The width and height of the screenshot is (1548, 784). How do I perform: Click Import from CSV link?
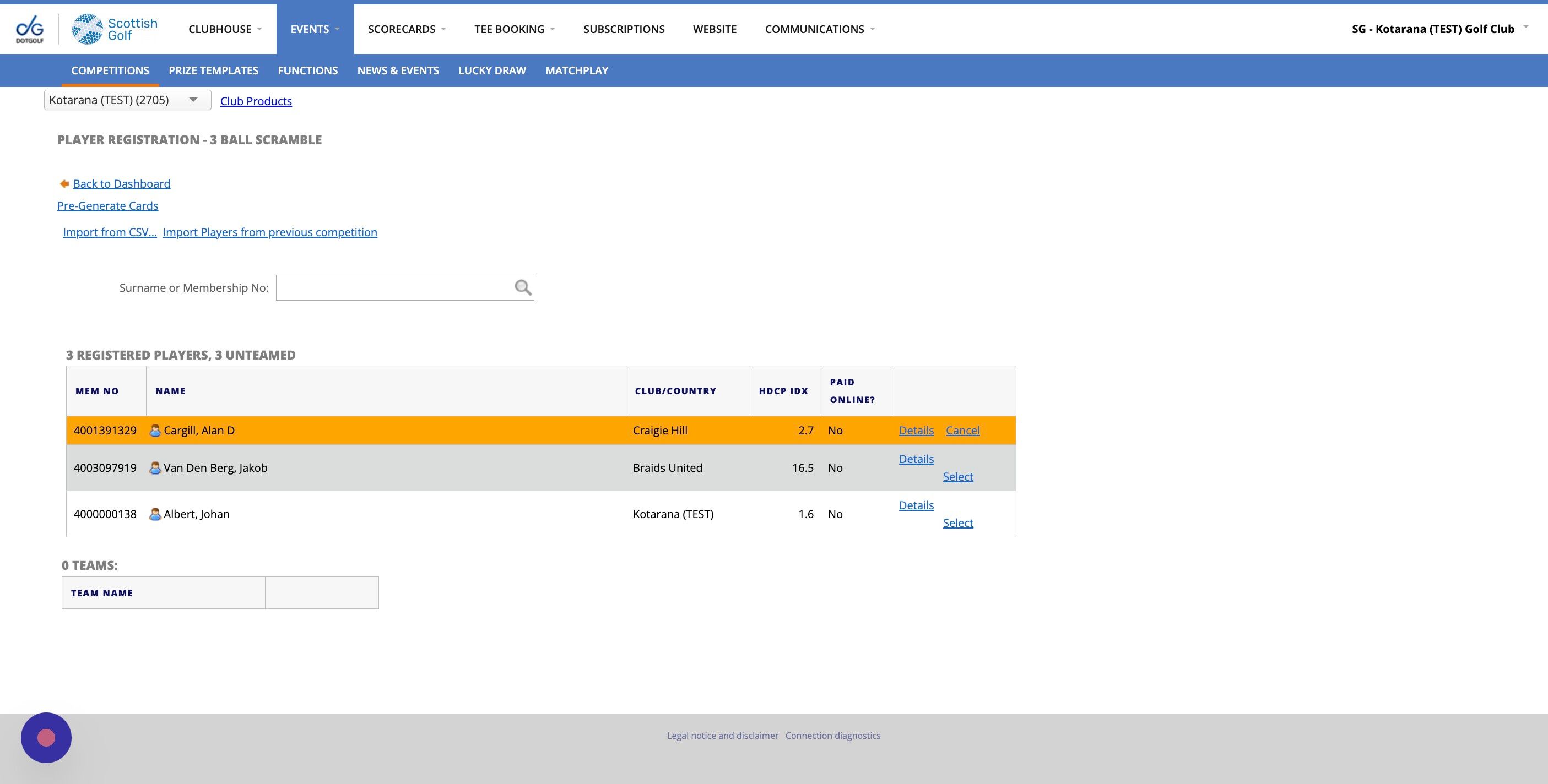coord(110,232)
